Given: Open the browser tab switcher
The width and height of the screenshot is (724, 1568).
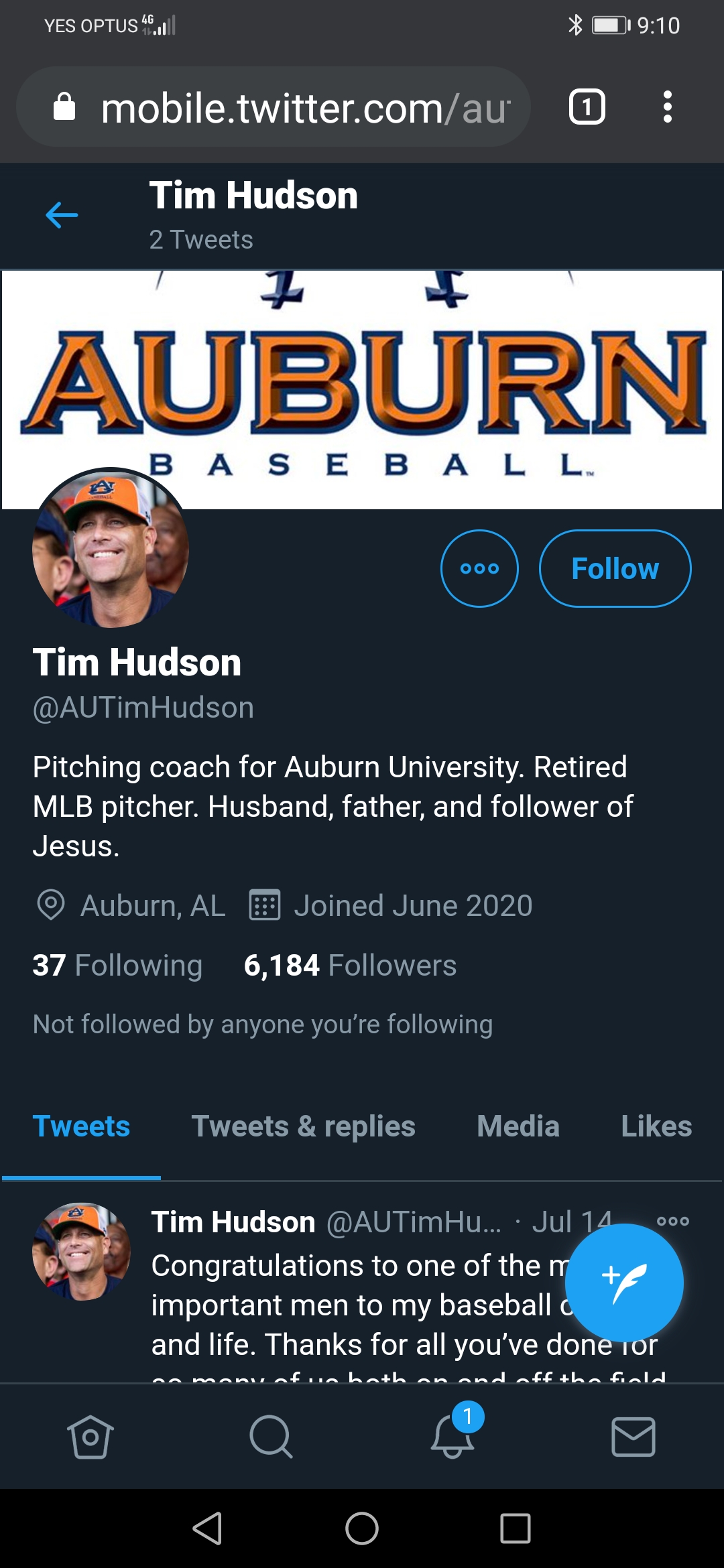Looking at the screenshot, I should (x=587, y=107).
